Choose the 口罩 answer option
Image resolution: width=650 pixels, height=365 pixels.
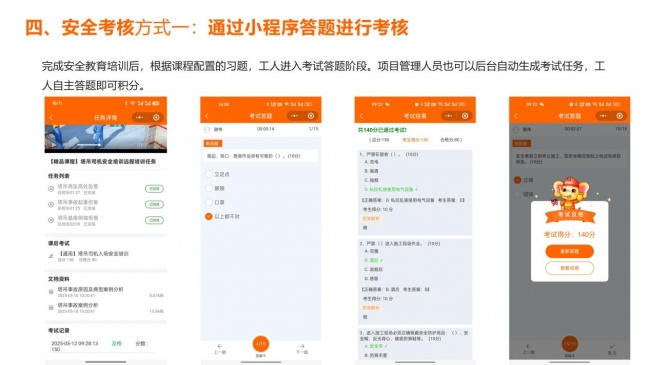click(x=209, y=202)
